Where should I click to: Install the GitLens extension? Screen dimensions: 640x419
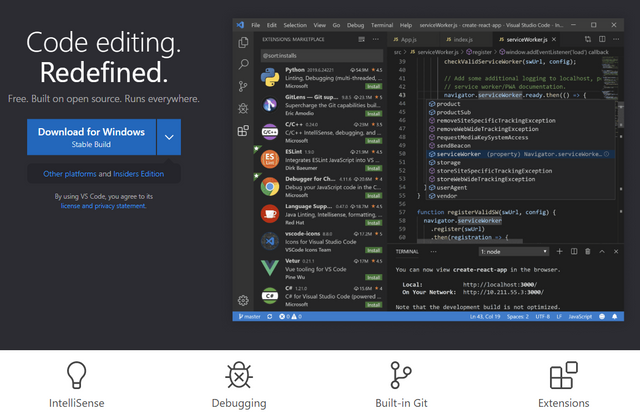(x=373, y=114)
